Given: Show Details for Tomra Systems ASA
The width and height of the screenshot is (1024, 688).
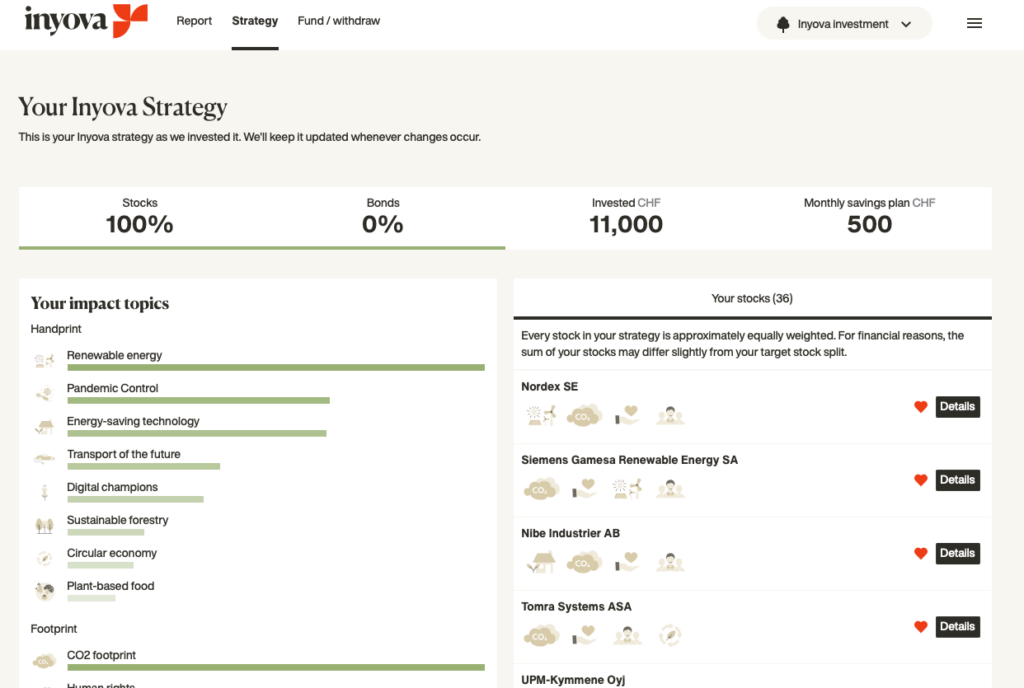Looking at the screenshot, I should (957, 627).
